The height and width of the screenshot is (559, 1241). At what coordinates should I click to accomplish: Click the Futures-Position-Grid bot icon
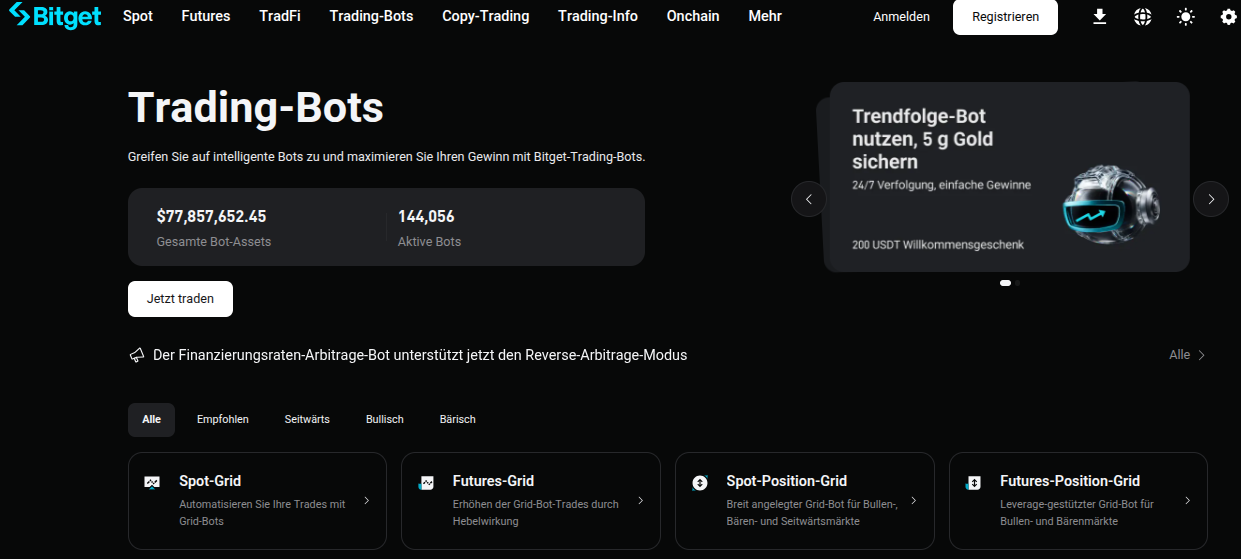pos(974,482)
